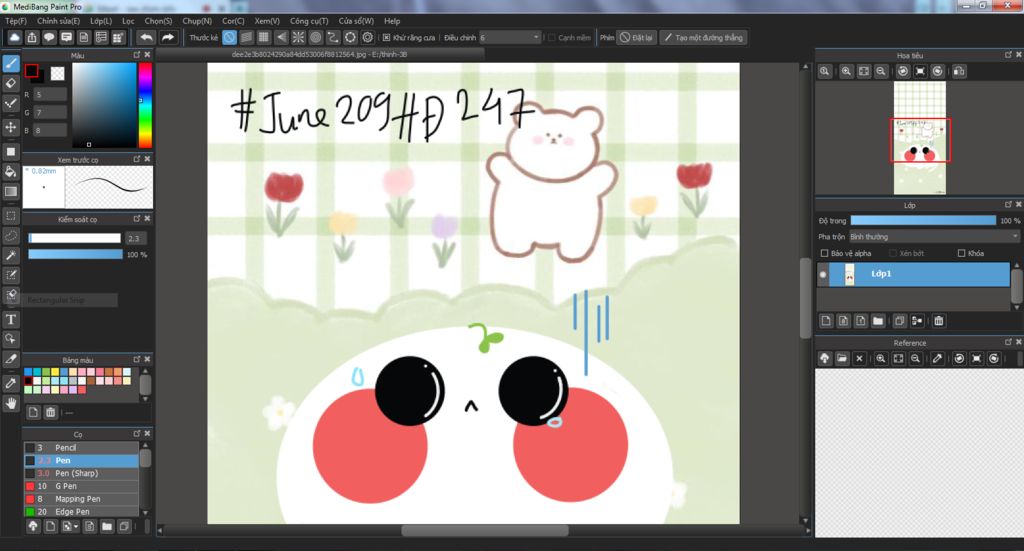Viewport: 1024px width, 551px height.
Task: Click the Đặt lại reset button
Action: click(x=637, y=37)
